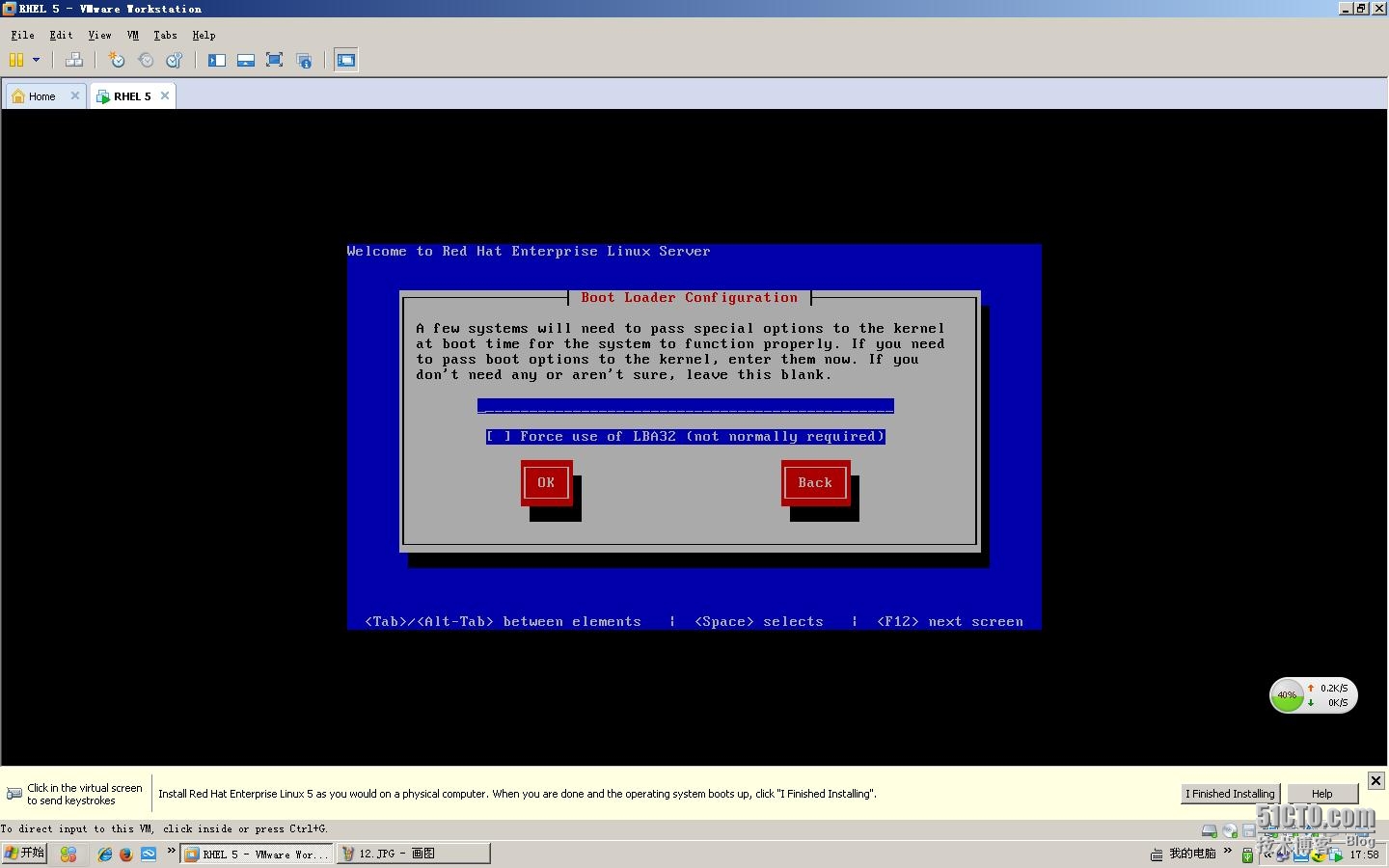
Task: Click the Unity mode toolbar icon
Action: point(304,60)
